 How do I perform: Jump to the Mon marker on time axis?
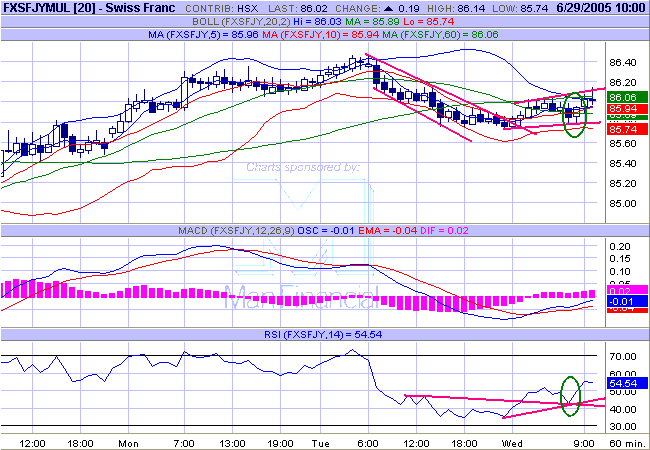click(128, 441)
